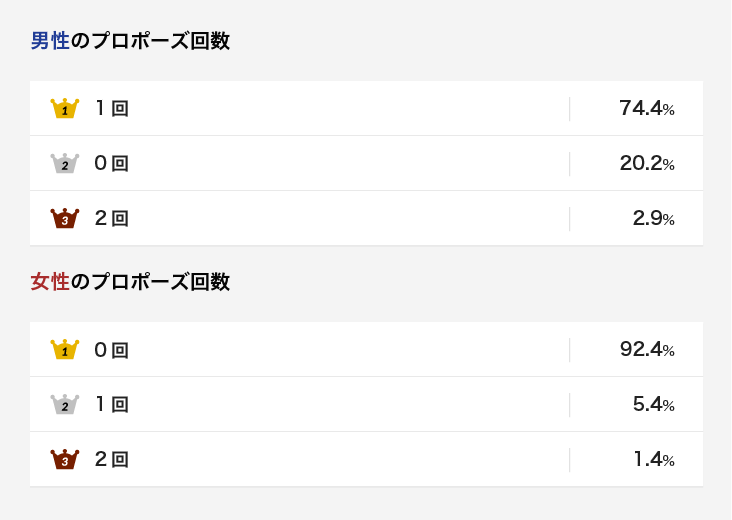Select the 74.4% percentage value
The image size is (732, 520).
point(647,108)
